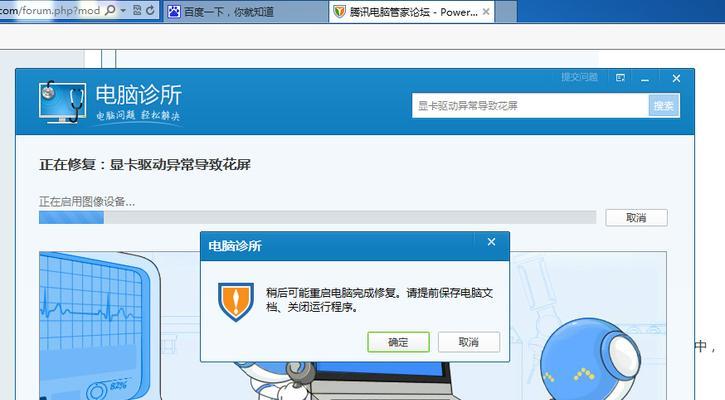Switch to the 百度一下，你就知道 browser tab
The height and width of the screenshot is (400, 725).
point(245,12)
